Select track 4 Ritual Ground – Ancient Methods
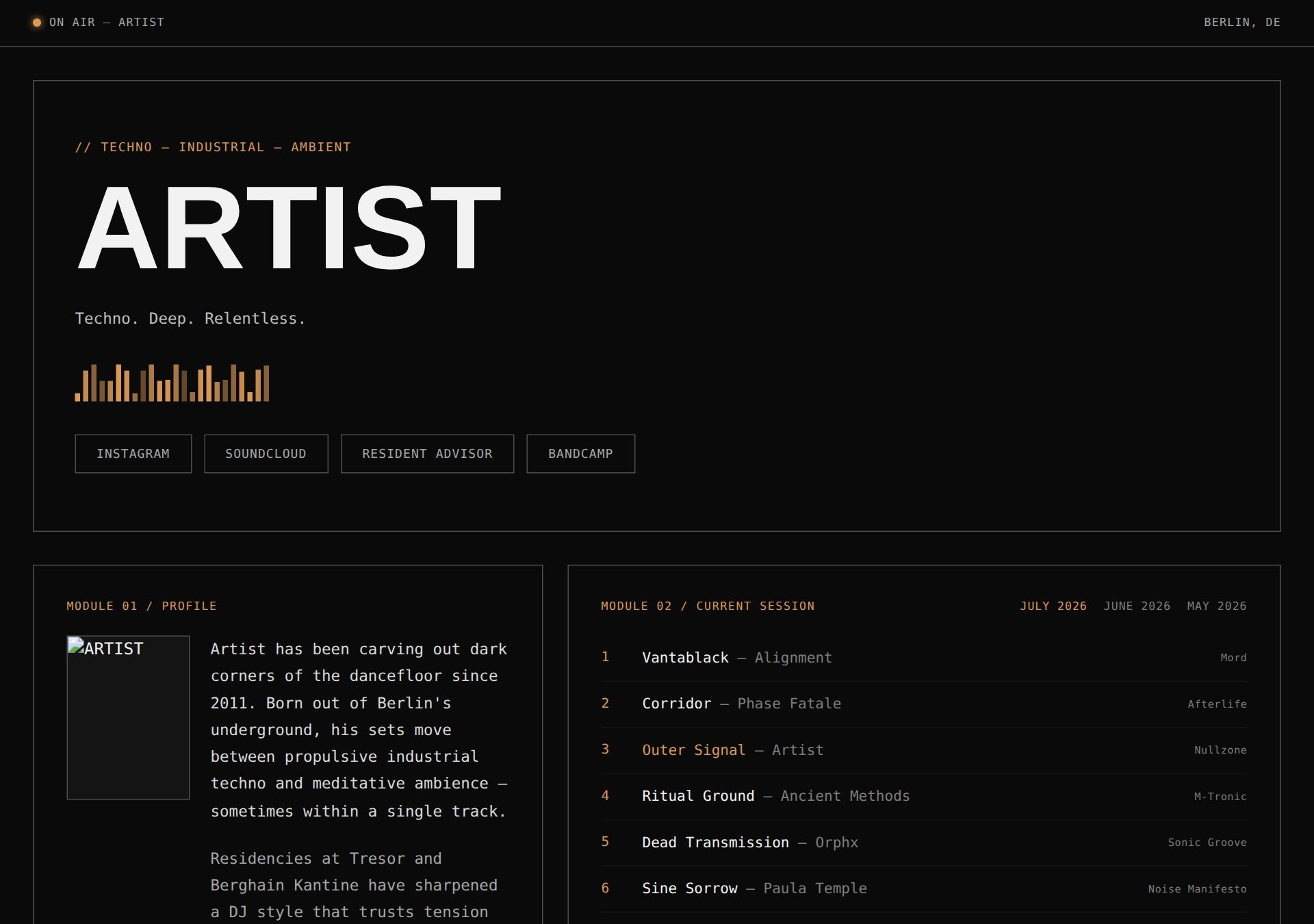1314x924 pixels. tap(924, 796)
